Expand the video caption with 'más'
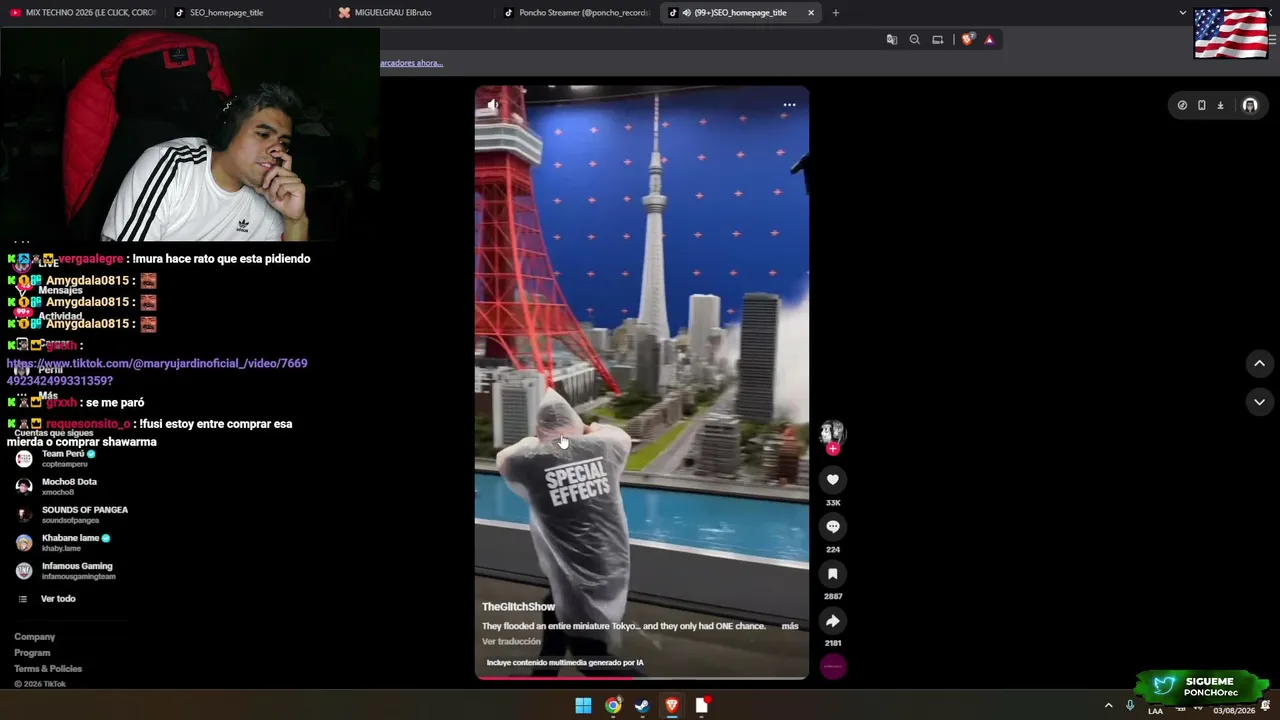The width and height of the screenshot is (1280, 720). point(790,626)
